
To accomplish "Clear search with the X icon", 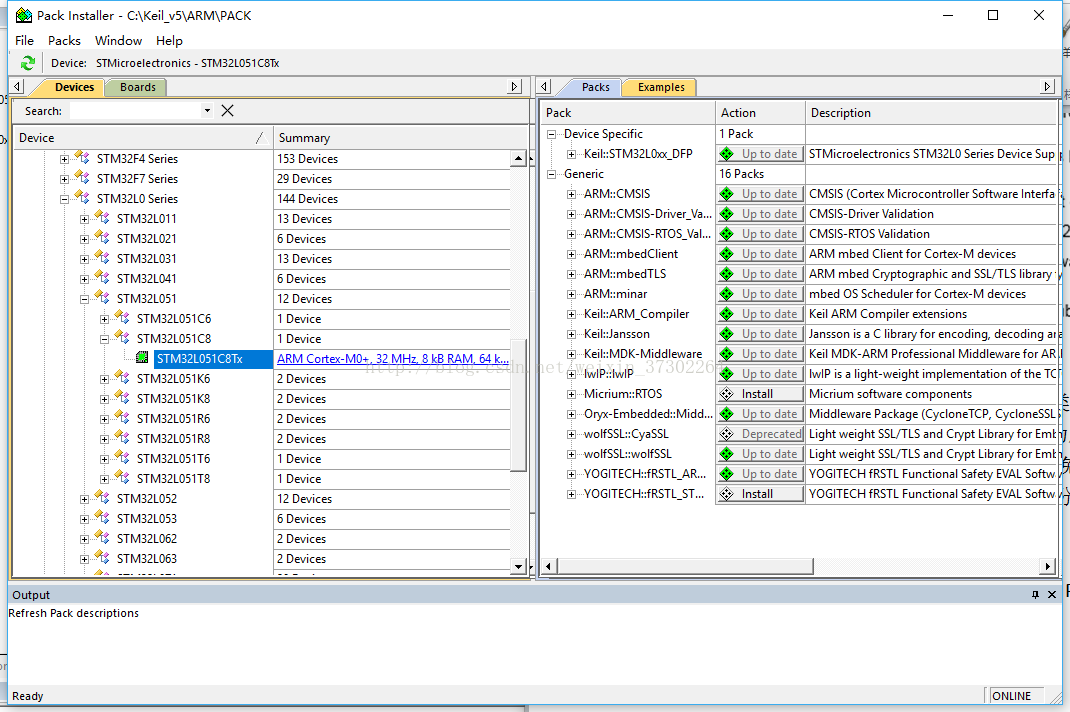I will (227, 111).
